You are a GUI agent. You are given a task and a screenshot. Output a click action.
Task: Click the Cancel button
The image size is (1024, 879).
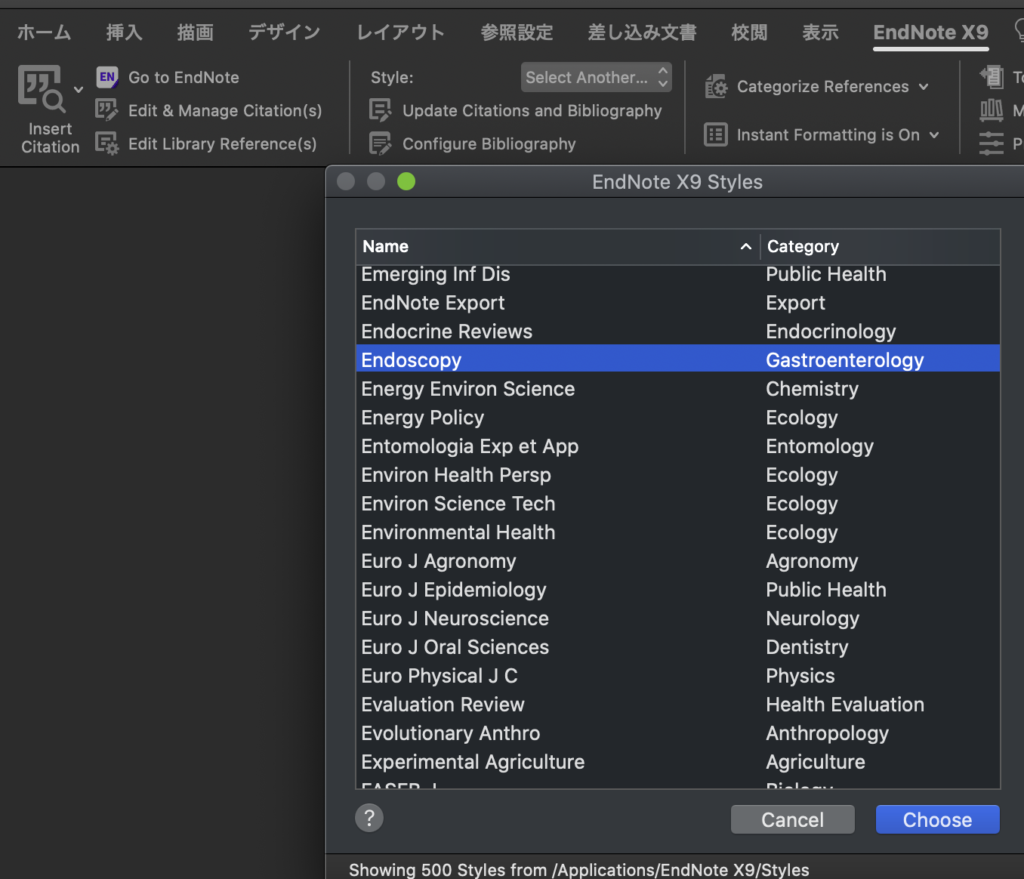(792, 820)
